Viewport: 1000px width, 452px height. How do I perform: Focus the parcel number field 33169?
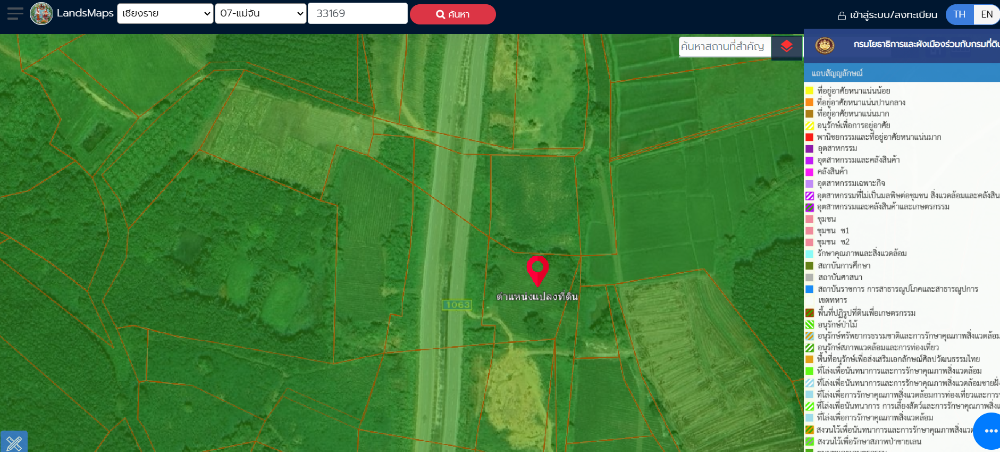tap(358, 13)
